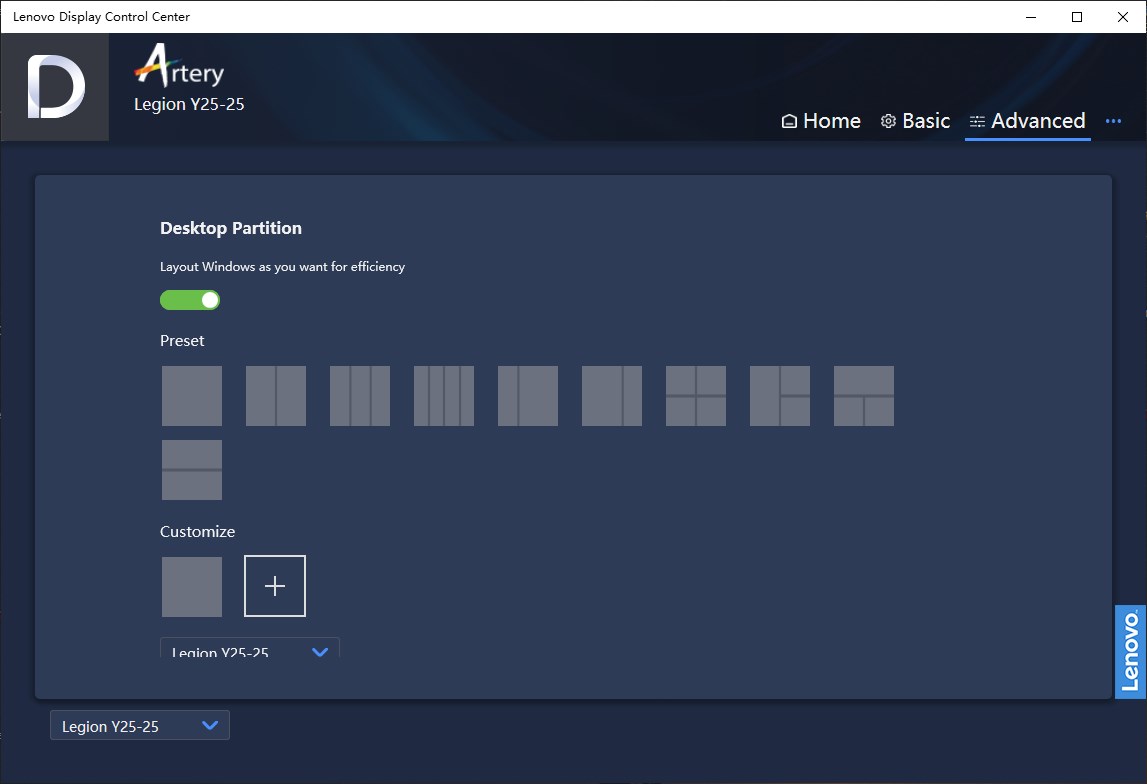This screenshot has height=784, width=1147.
Task: Click the Legion Y25-25 header model name
Action: (x=189, y=104)
